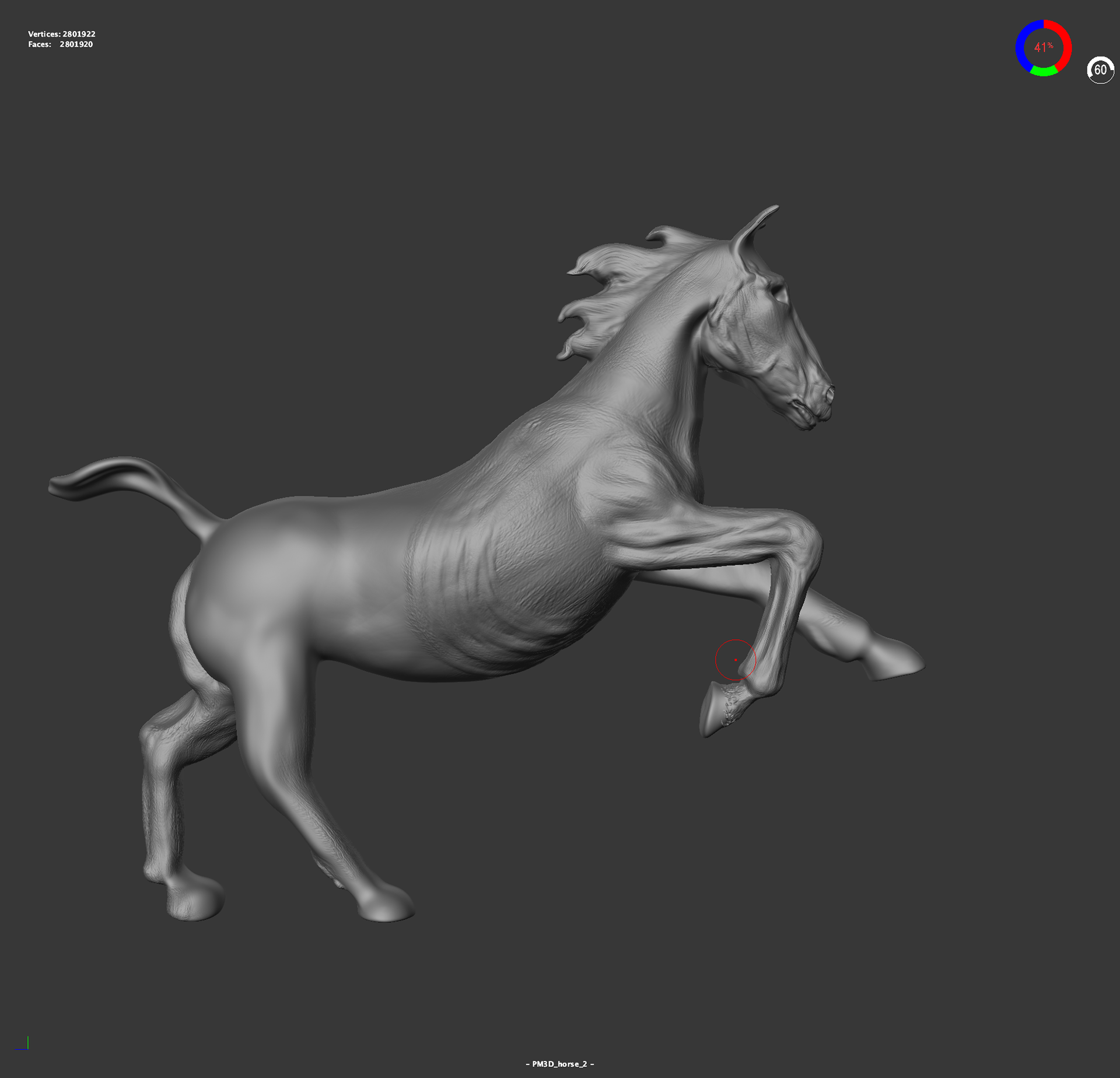Click the Vertices count readout
The height and width of the screenshot is (1078, 1120).
click(62, 34)
